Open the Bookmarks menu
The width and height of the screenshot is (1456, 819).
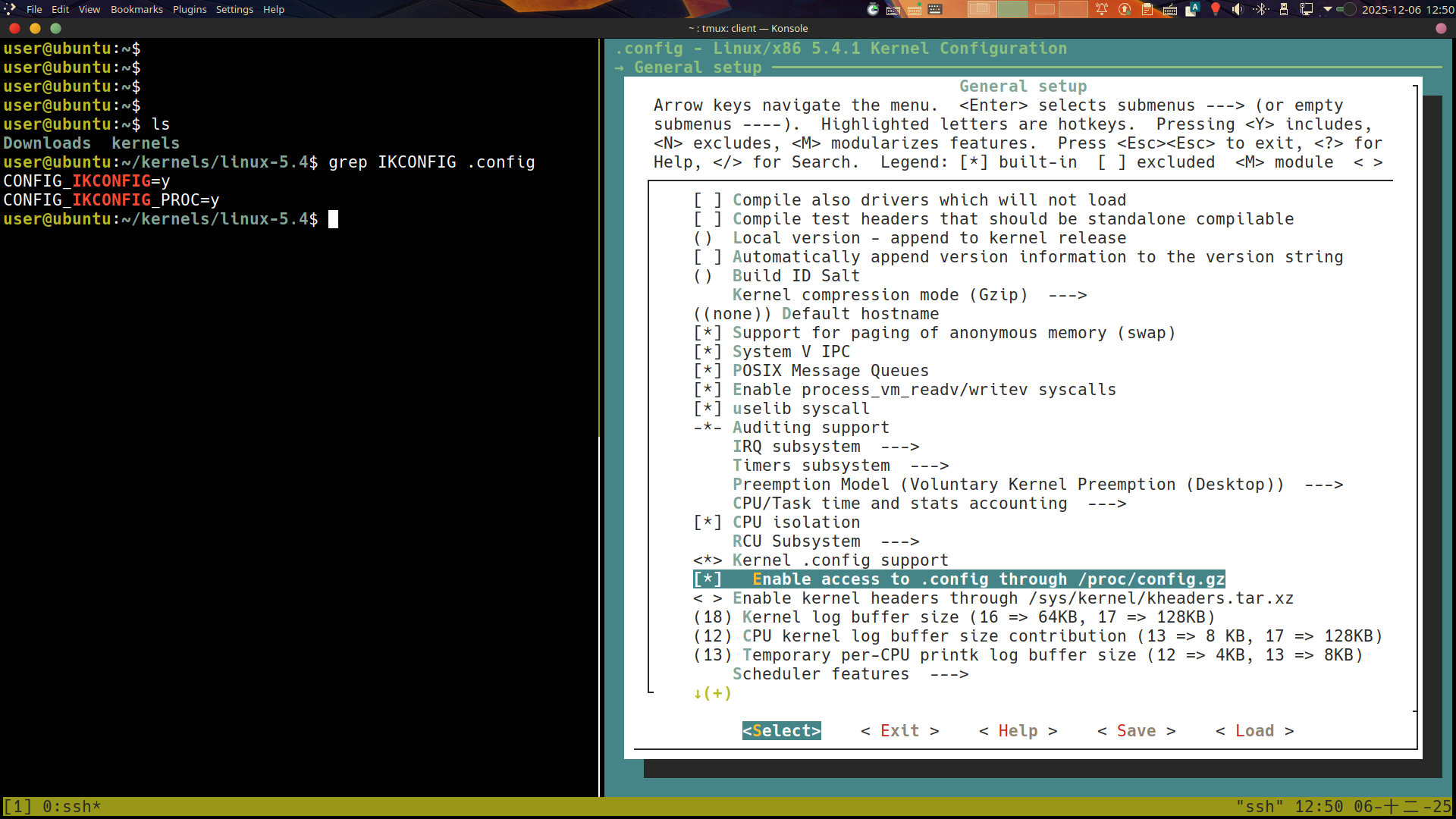pyautogui.click(x=136, y=9)
